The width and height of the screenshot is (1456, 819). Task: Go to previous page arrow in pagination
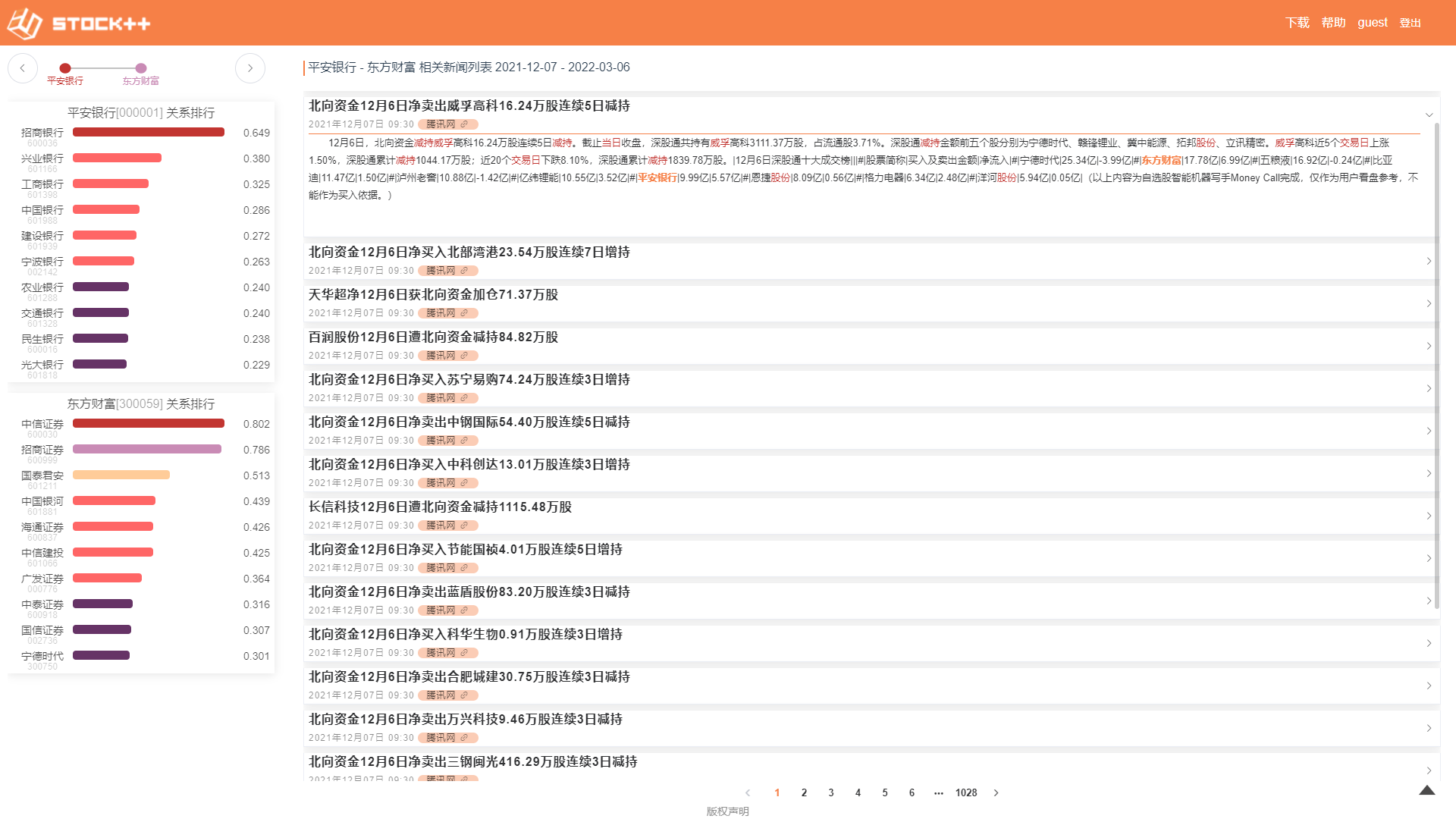click(748, 792)
